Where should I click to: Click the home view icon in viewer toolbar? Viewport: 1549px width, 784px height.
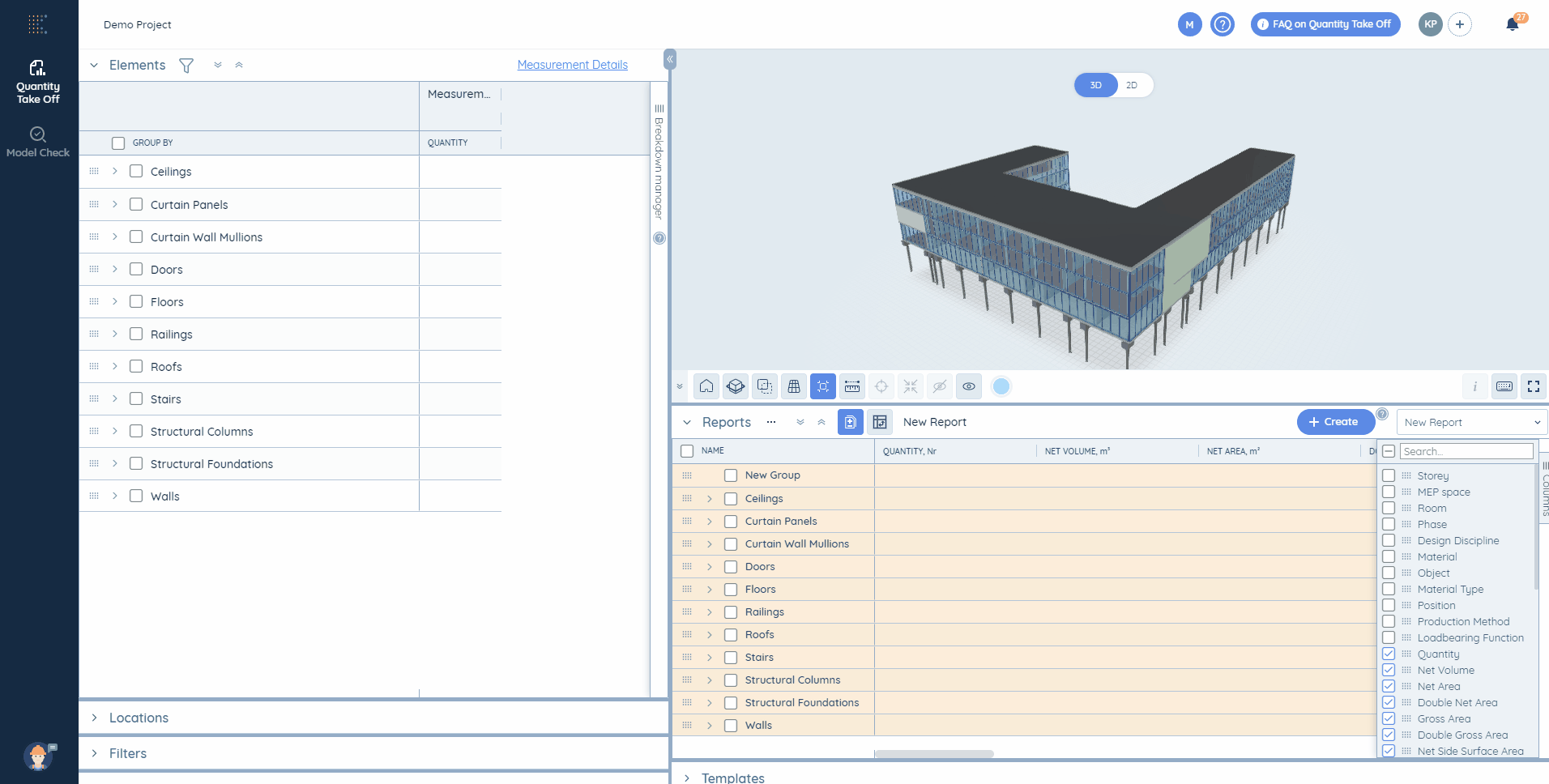(x=706, y=386)
